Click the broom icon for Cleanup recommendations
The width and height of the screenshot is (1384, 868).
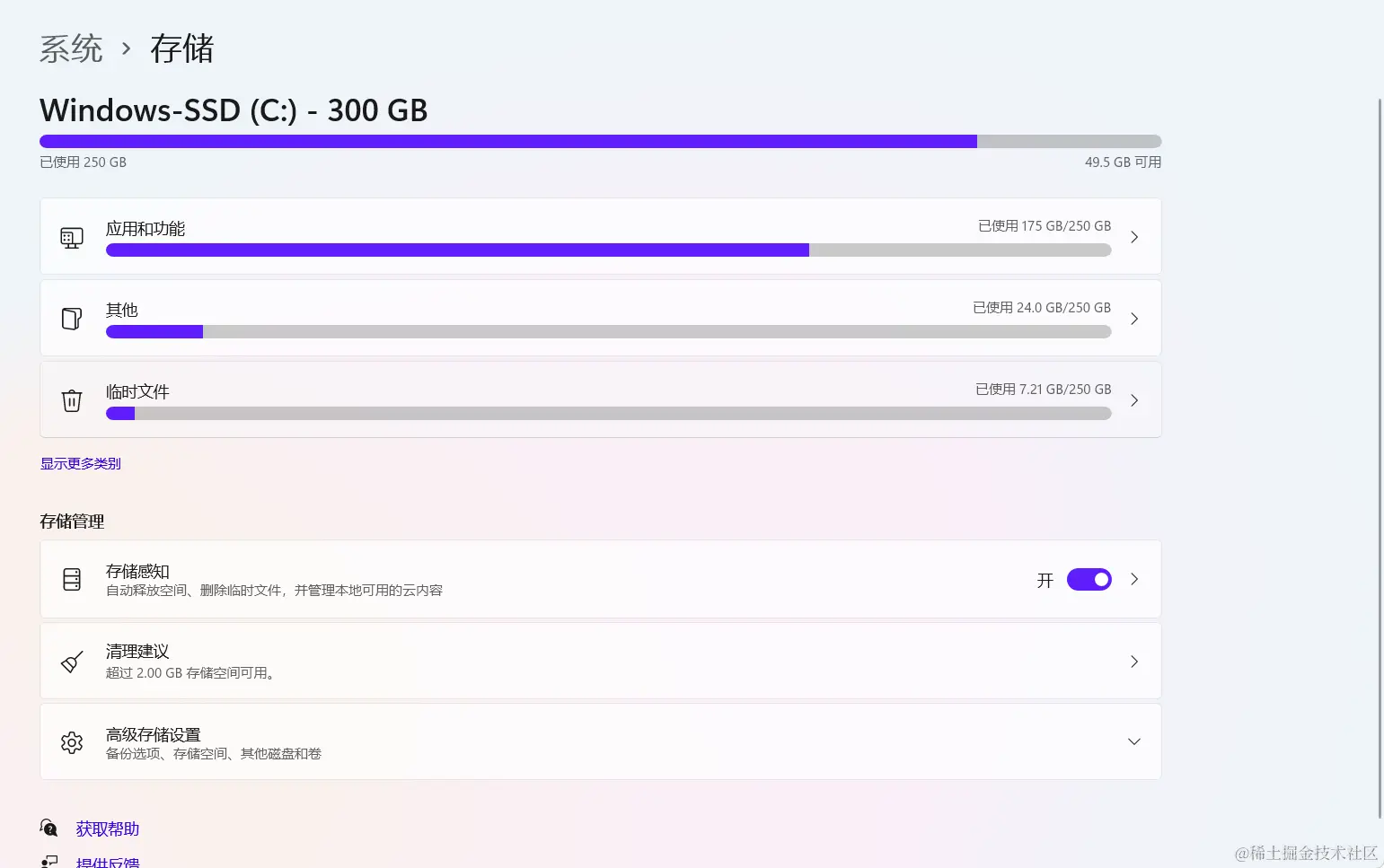[x=72, y=662]
